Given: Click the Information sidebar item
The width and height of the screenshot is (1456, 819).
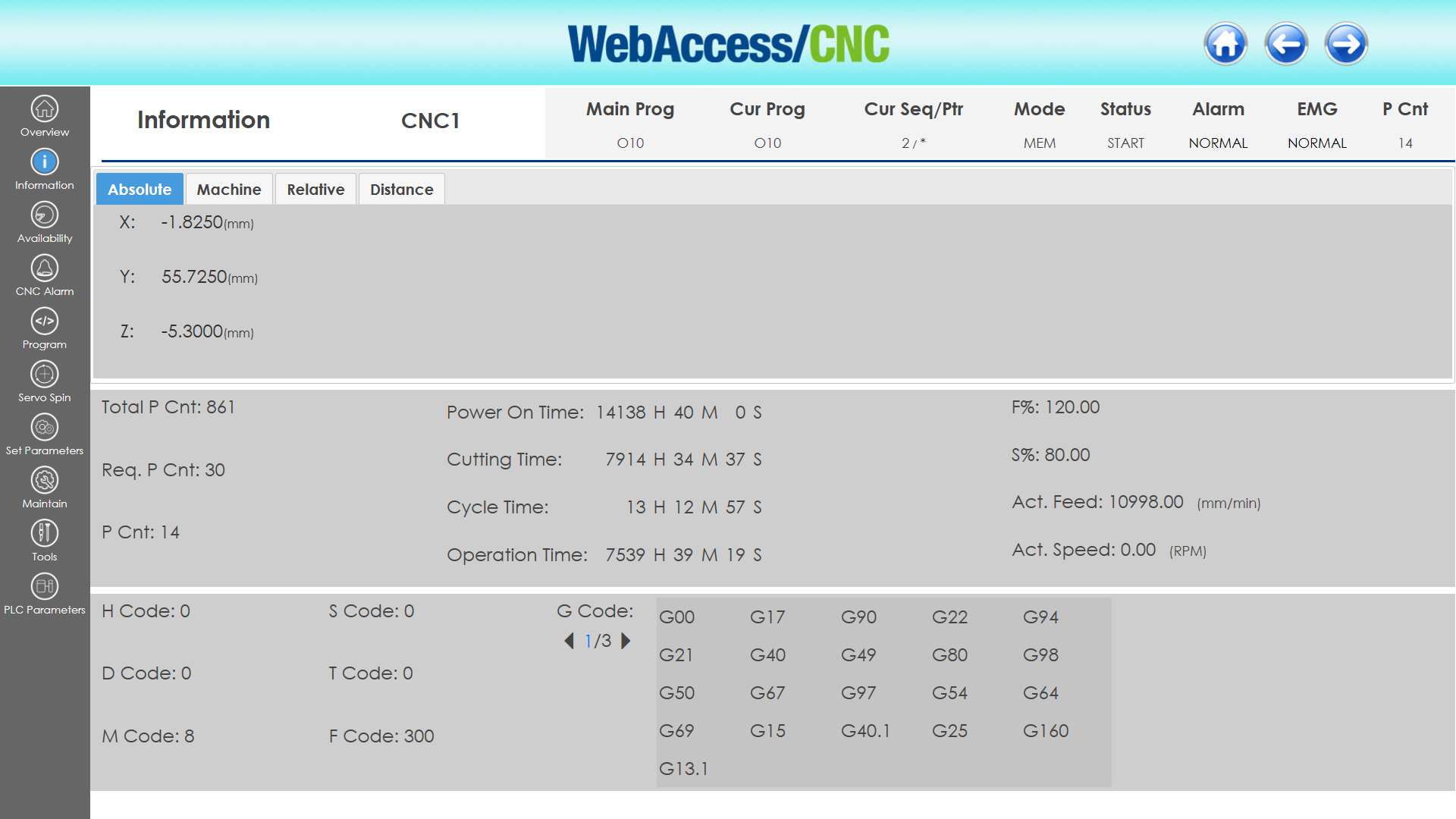Looking at the screenshot, I should (45, 170).
